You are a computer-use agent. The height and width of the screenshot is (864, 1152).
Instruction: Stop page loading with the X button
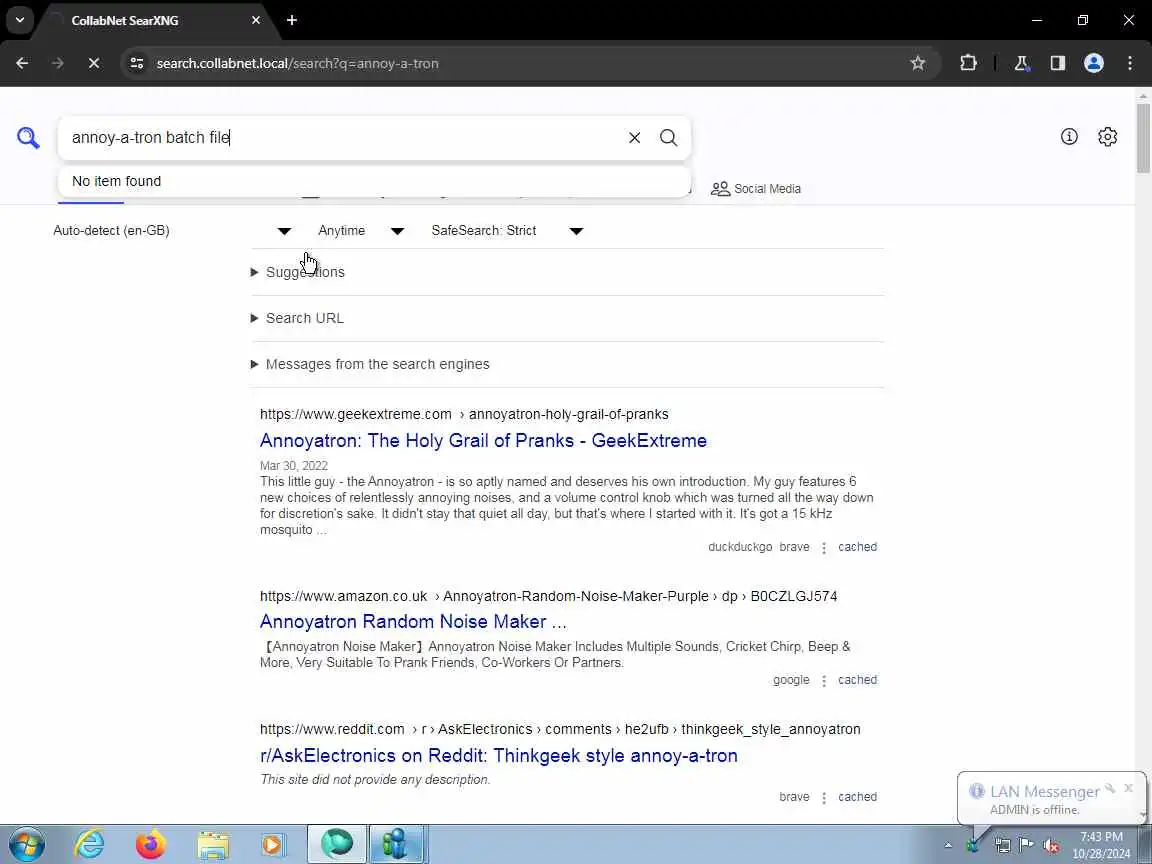pyautogui.click(x=94, y=63)
